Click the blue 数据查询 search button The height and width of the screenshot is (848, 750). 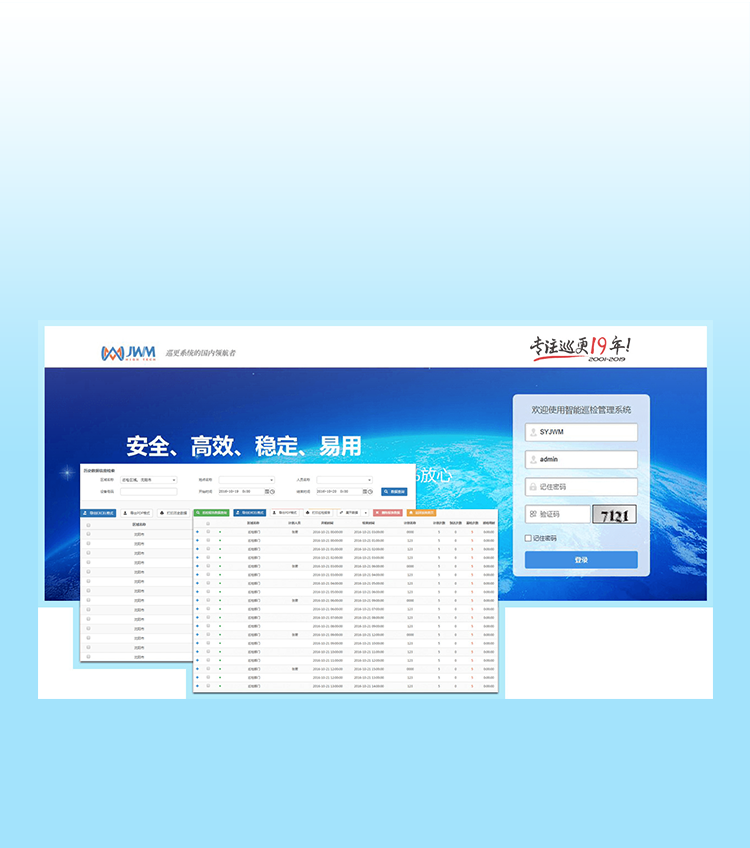coord(394,492)
